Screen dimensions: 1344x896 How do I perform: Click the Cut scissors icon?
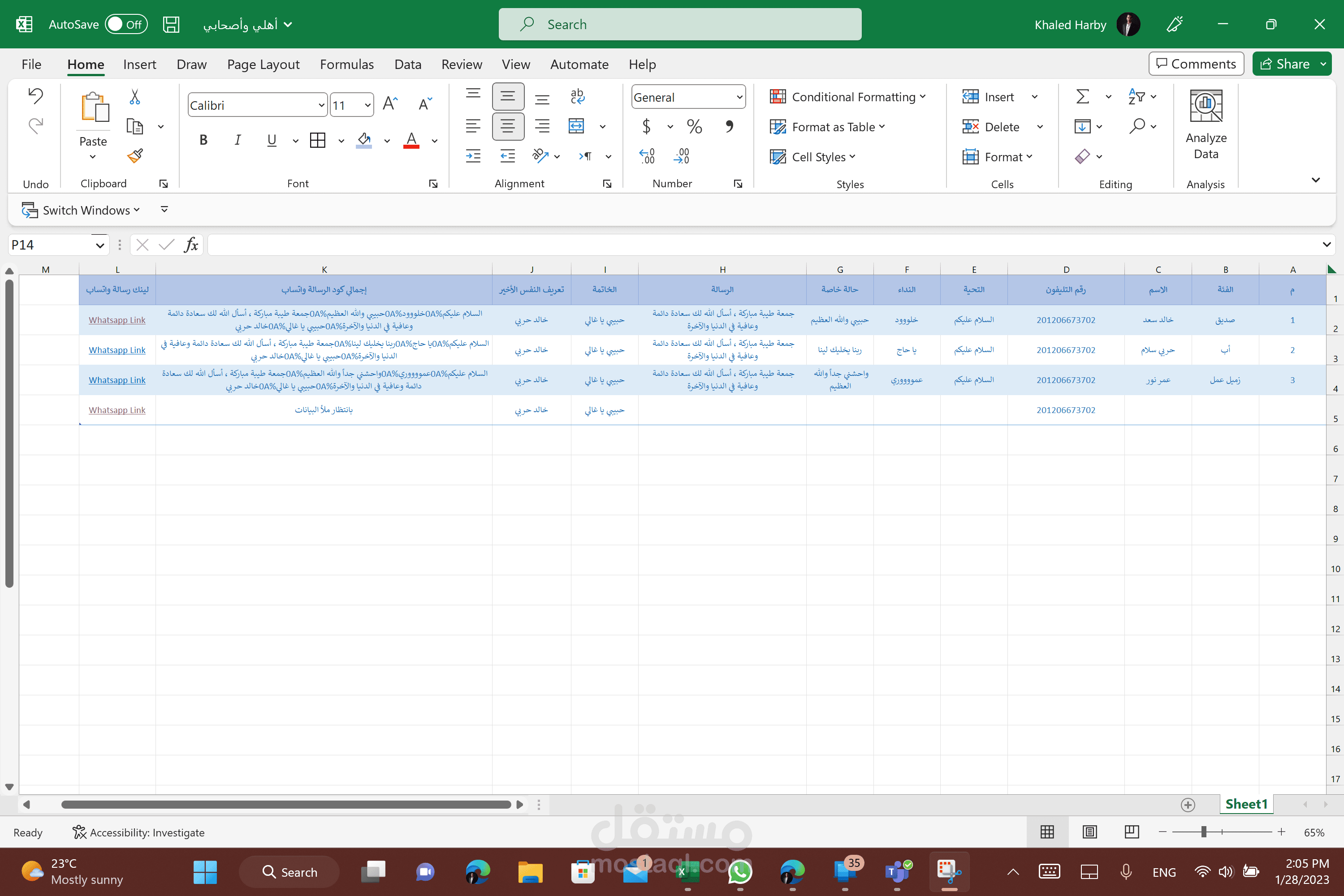click(x=135, y=97)
